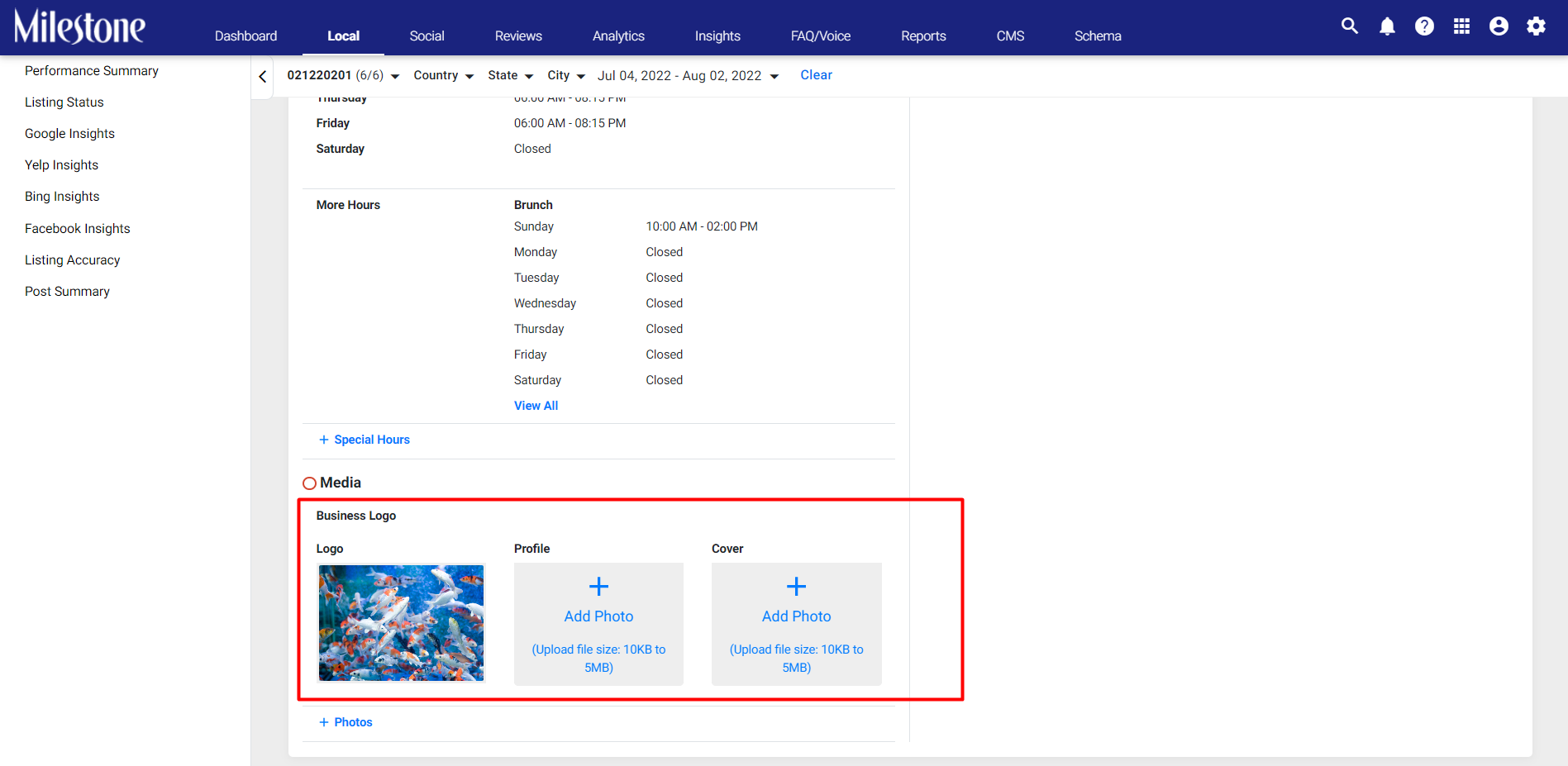Image resolution: width=1568 pixels, height=766 pixels.
Task: Expand the Special Hours section
Action: tap(365, 440)
